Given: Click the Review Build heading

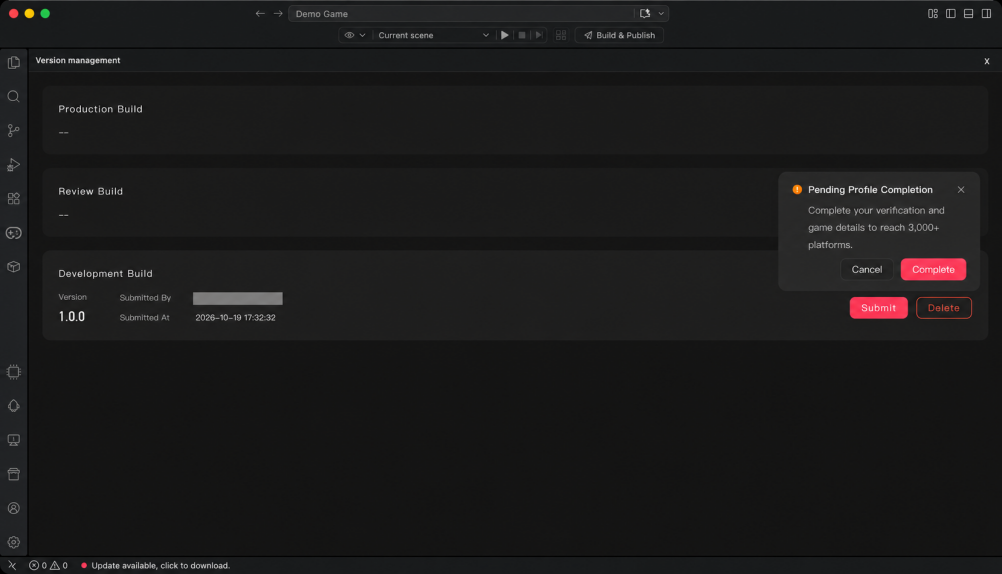Looking at the screenshot, I should pos(91,191).
